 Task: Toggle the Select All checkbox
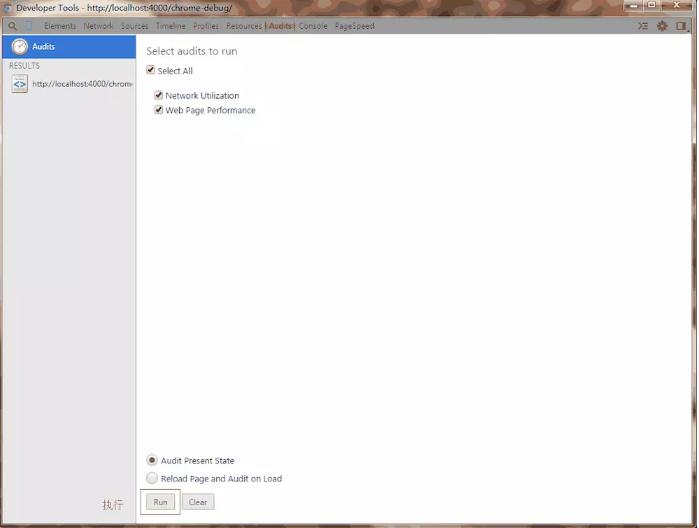pyautogui.click(x=151, y=71)
